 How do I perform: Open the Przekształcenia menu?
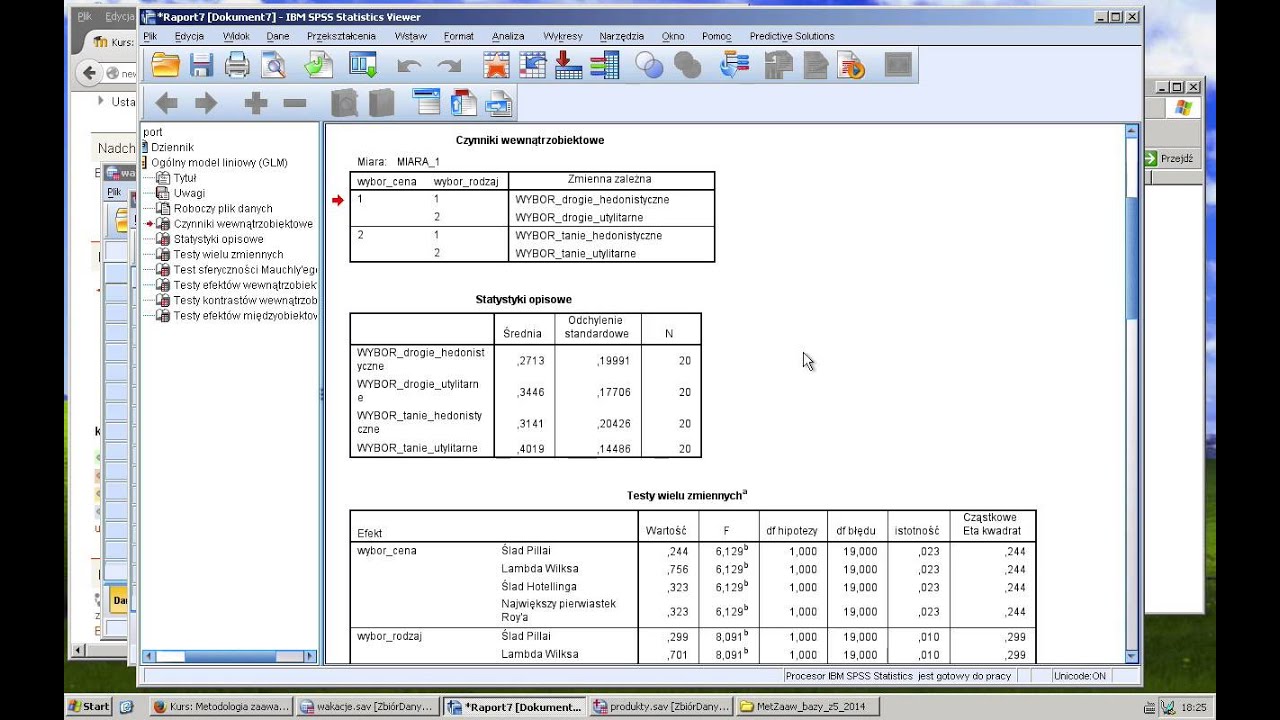coord(341,36)
